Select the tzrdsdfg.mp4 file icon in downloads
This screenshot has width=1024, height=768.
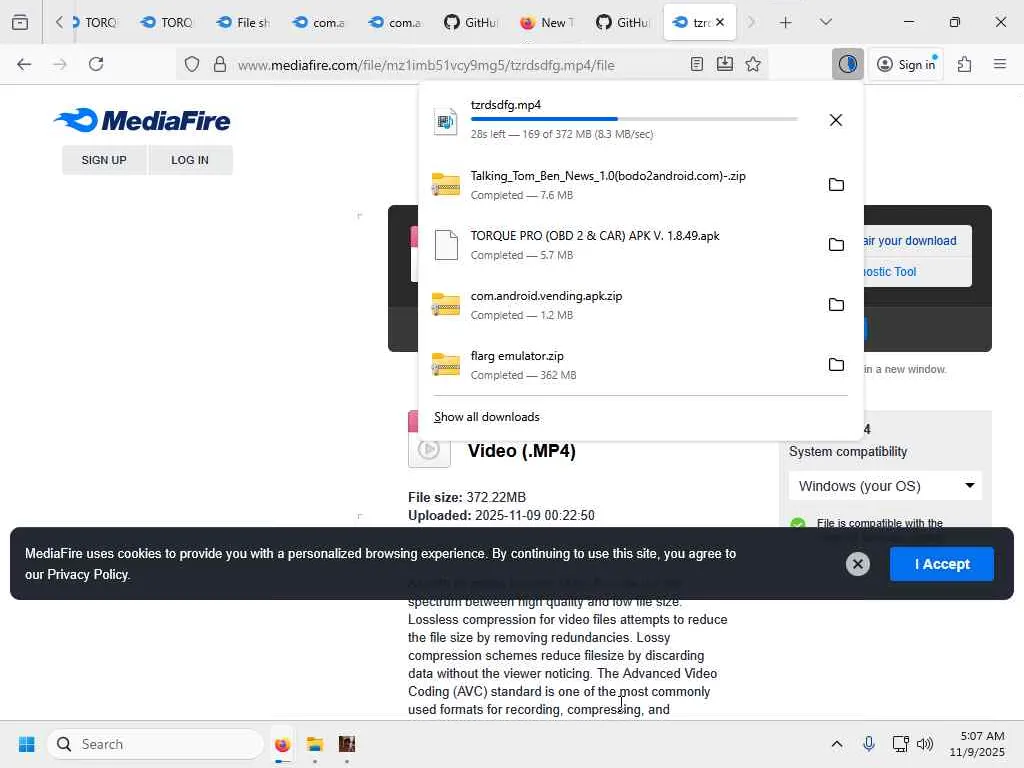(445, 121)
